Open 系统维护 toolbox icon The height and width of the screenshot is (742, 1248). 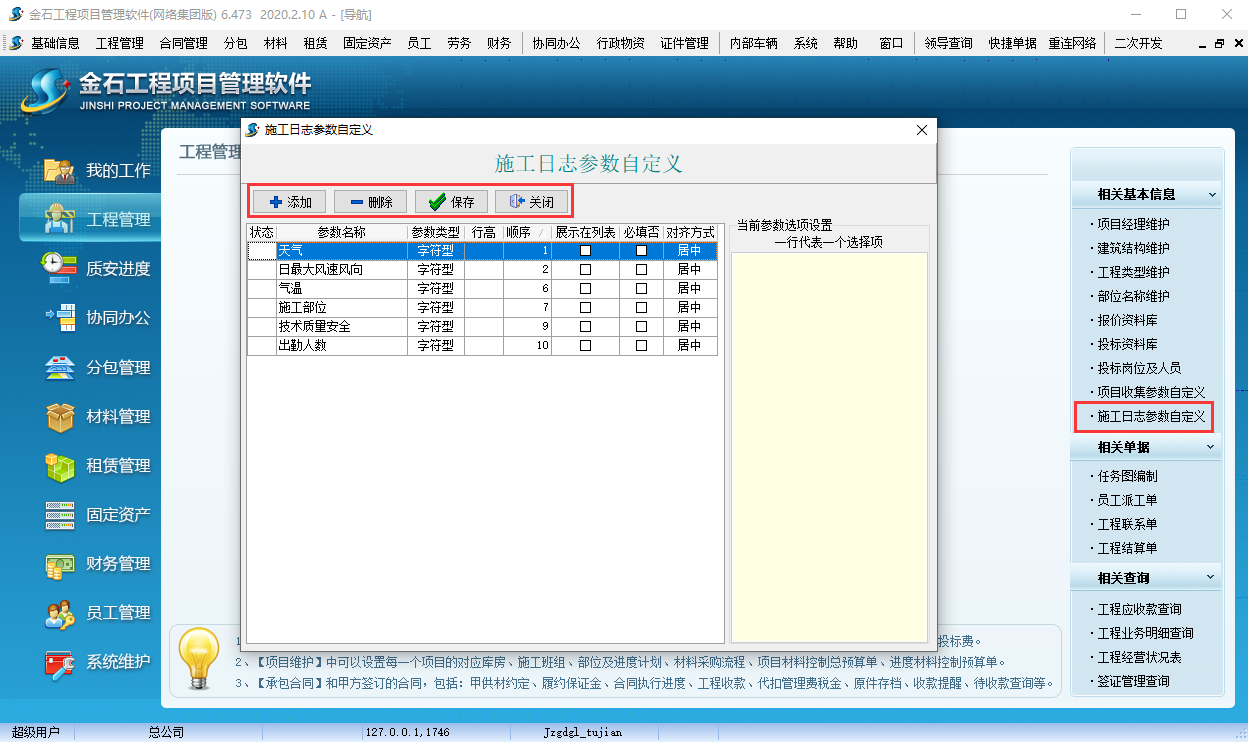[60, 662]
